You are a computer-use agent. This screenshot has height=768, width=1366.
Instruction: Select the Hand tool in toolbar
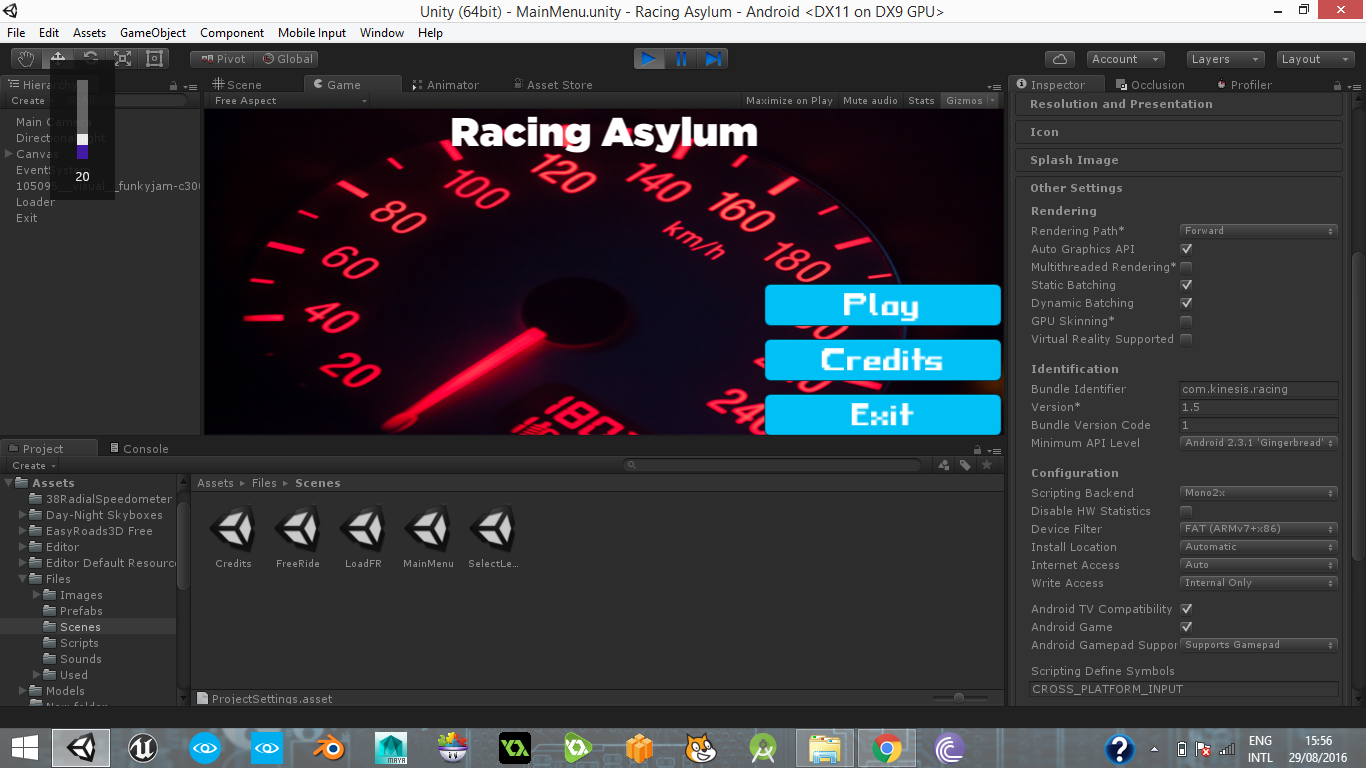tap(27, 59)
